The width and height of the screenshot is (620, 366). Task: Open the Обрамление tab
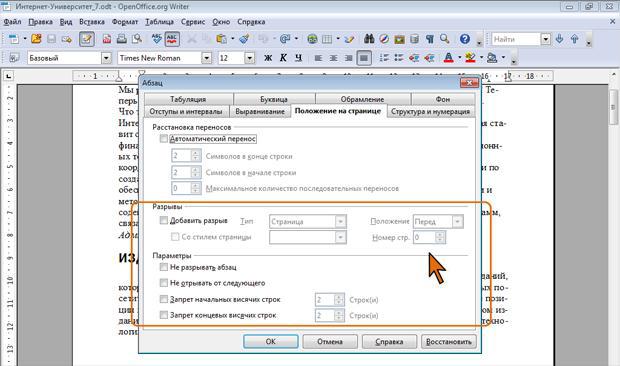(362, 99)
